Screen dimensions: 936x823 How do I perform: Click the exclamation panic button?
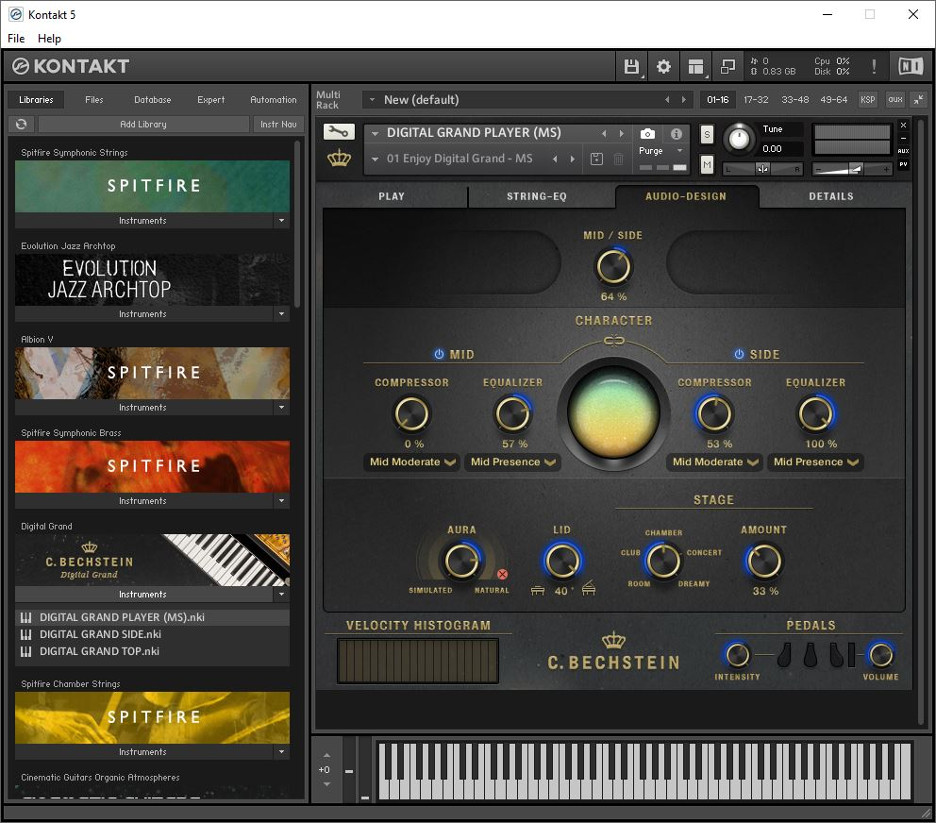coord(874,66)
